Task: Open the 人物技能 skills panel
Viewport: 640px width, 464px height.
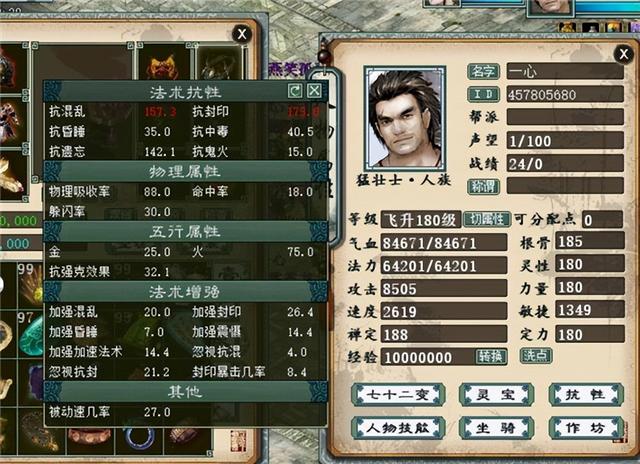Action: tap(398, 428)
